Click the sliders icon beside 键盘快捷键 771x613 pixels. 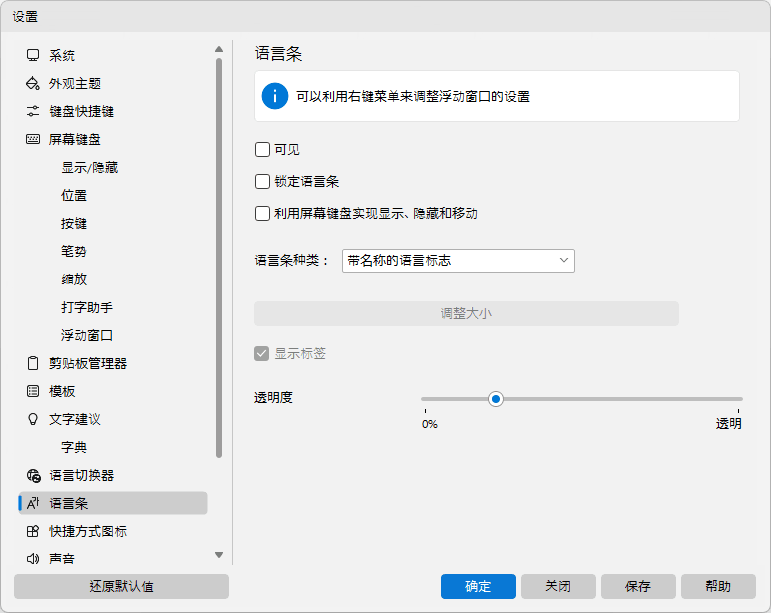(33, 111)
